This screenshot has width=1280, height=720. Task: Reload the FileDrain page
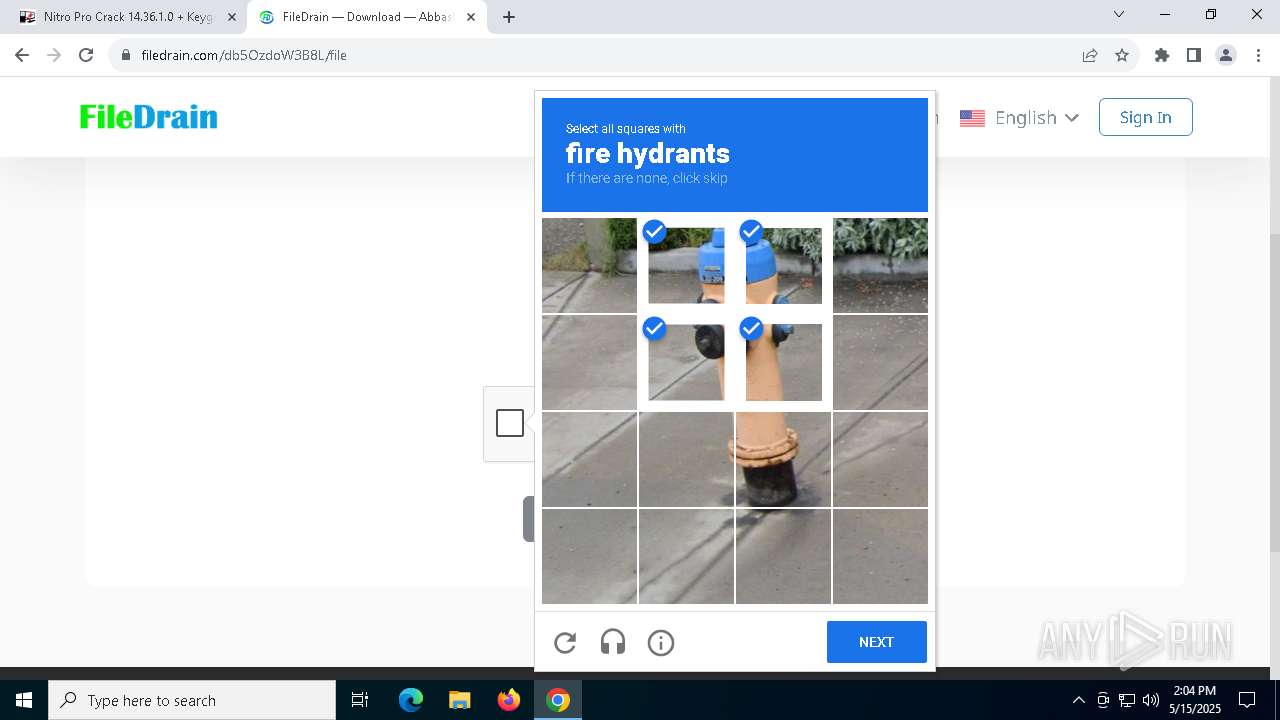click(x=86, y=55)
